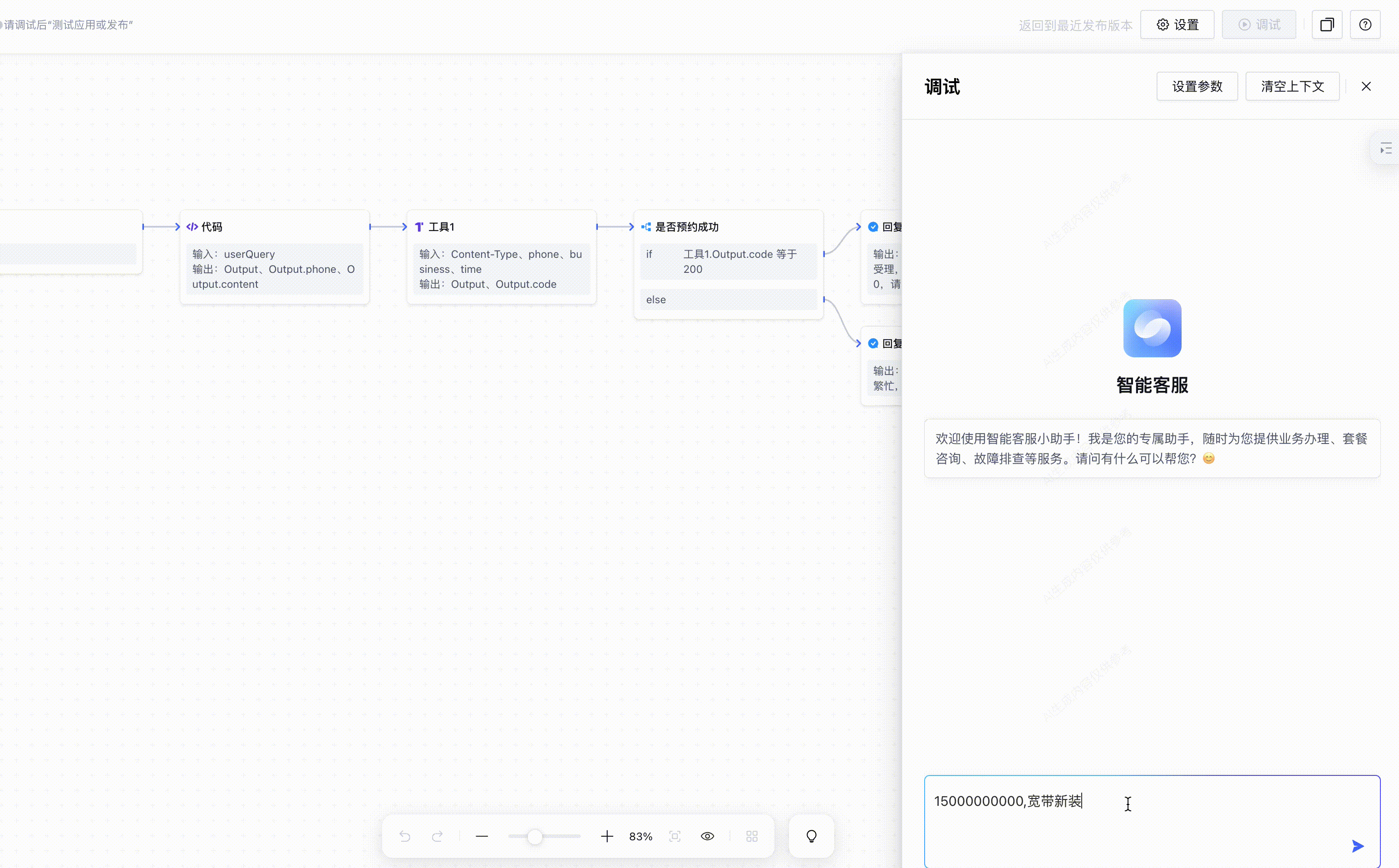Click the lightbulb tips icon

[812, 836]
